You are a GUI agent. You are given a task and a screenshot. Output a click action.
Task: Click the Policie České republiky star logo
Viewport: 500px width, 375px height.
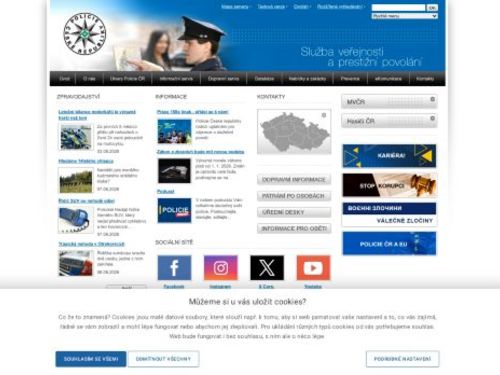[x=85, y=34]
